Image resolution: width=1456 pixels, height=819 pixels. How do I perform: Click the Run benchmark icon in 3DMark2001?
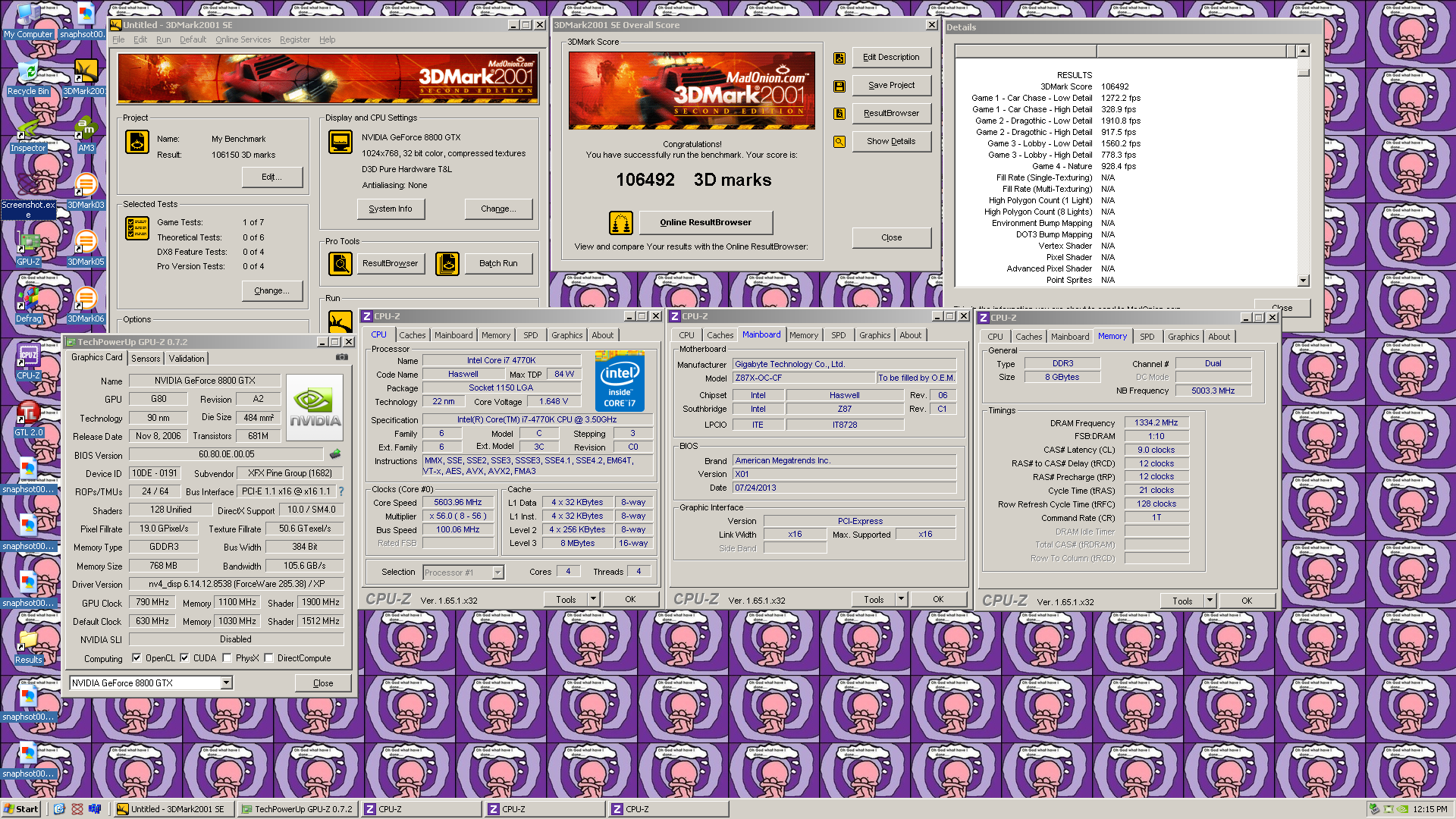pos(340,322)
